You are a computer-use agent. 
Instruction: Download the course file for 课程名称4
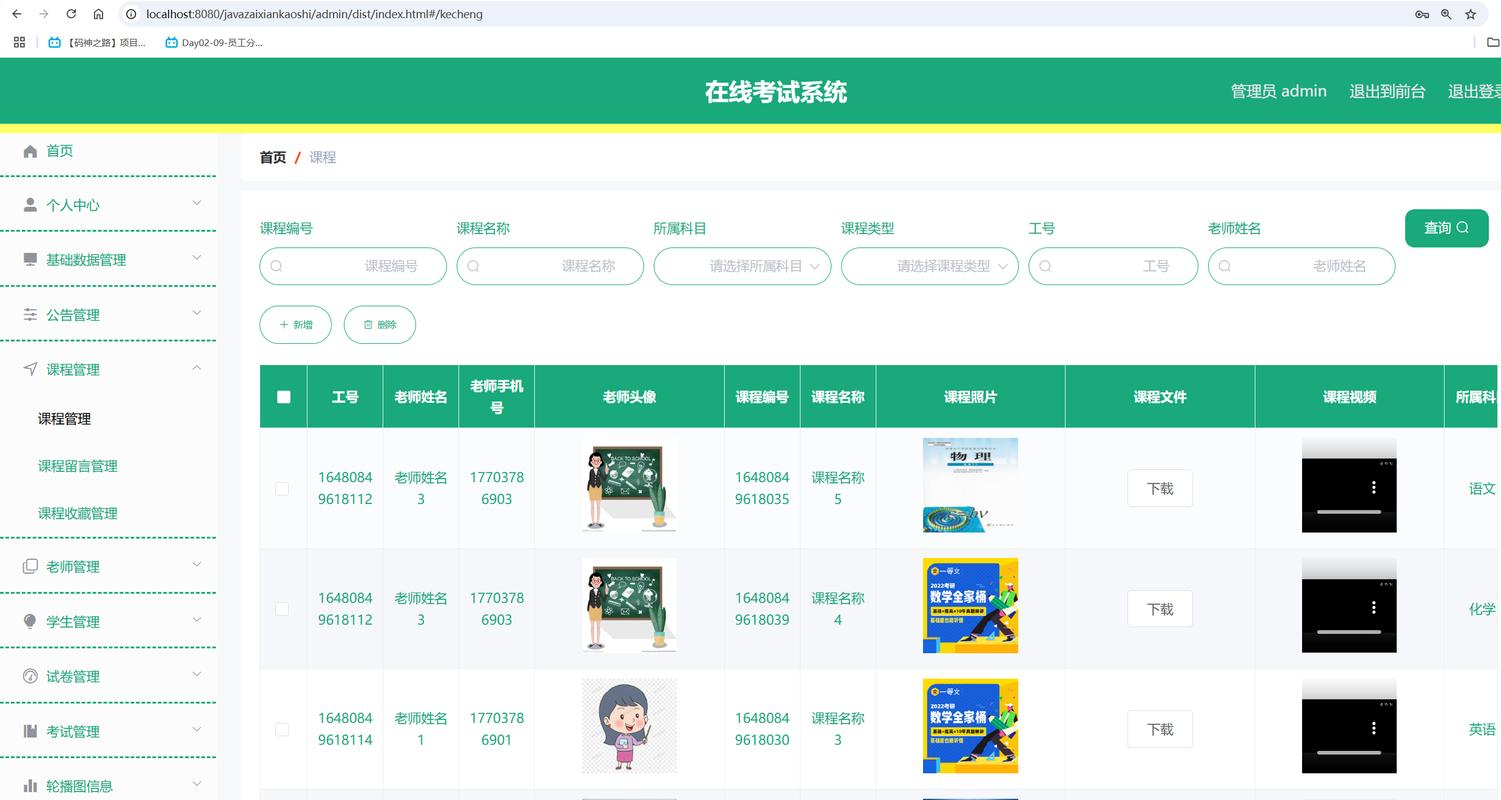[1160, 609]
